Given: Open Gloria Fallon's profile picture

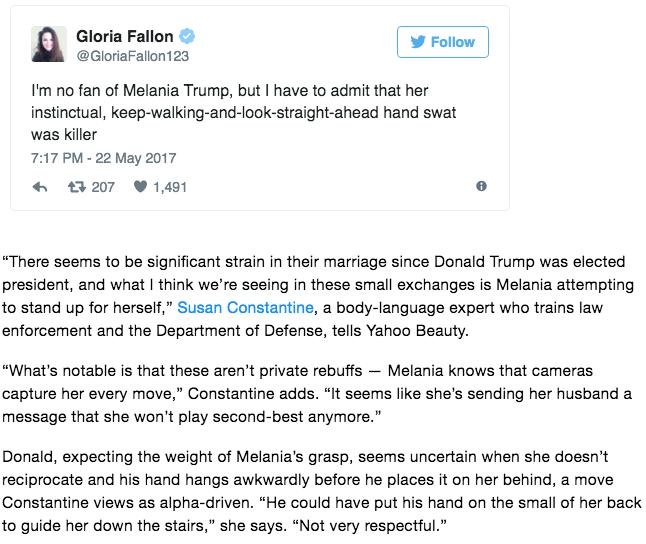Looking at the screenshot, I should [x=49, y=44].
